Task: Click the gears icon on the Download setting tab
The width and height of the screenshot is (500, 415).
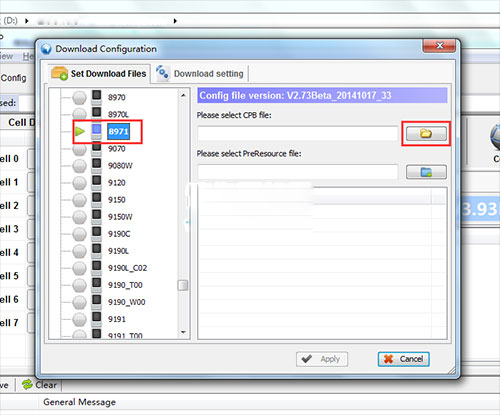Action: coord(162,72)
